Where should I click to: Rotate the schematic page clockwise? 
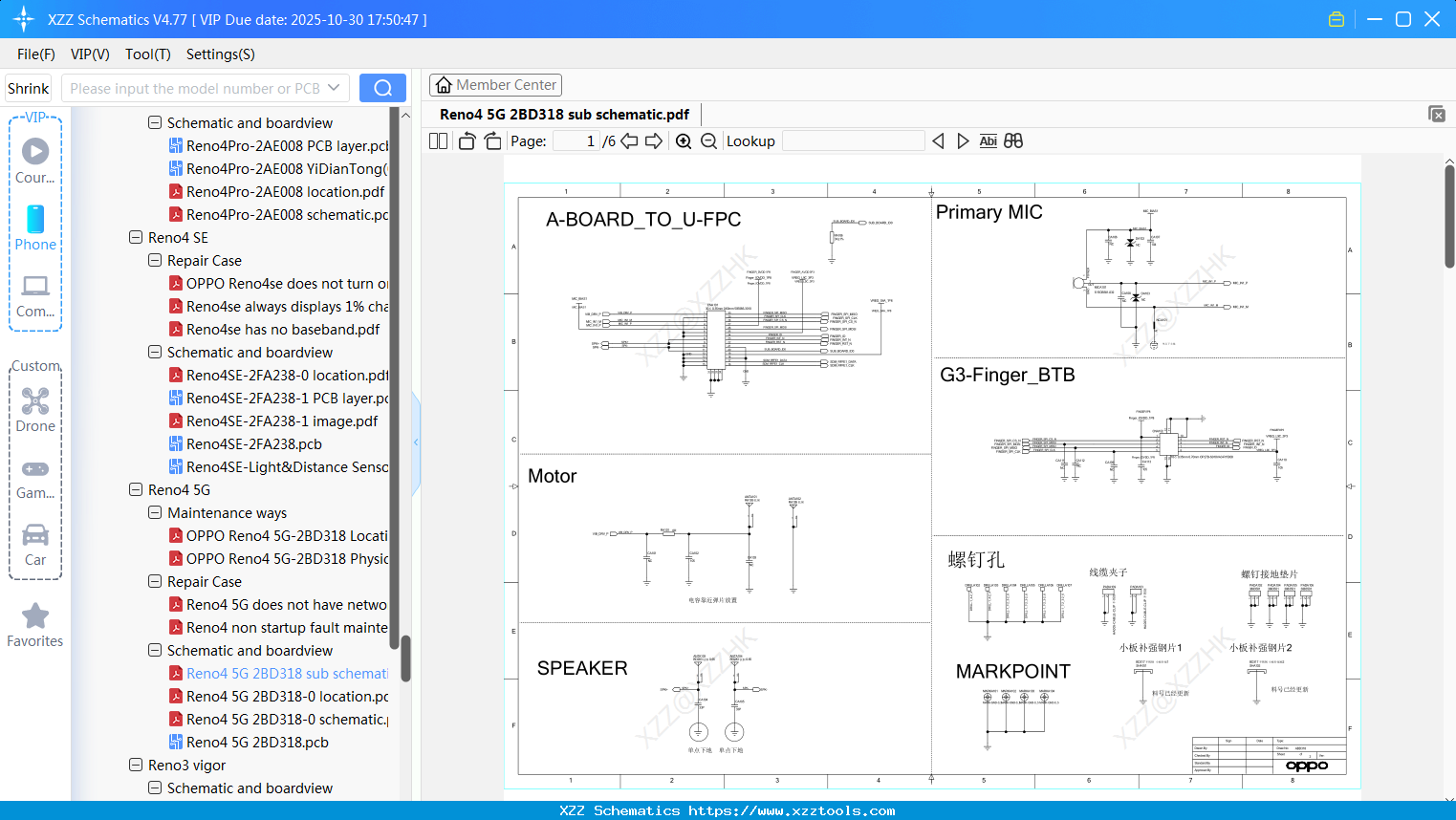492,140
